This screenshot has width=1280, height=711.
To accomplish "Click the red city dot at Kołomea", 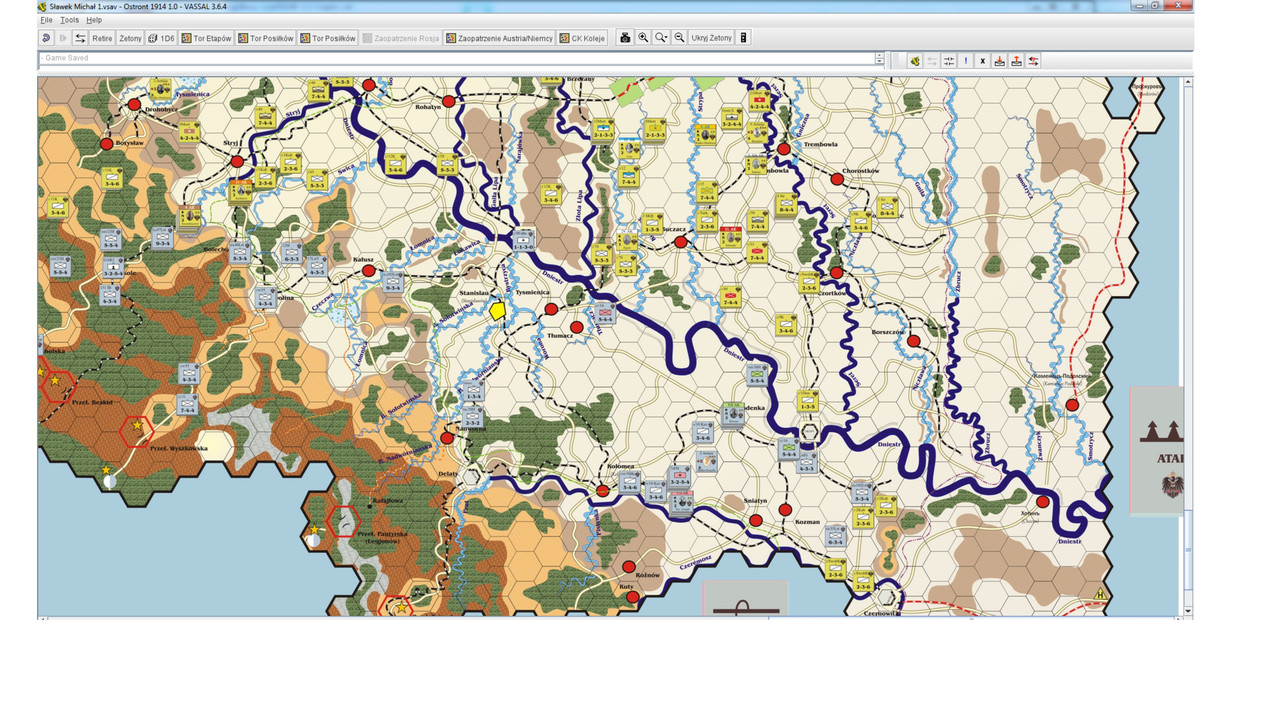I will pos(603,490).
